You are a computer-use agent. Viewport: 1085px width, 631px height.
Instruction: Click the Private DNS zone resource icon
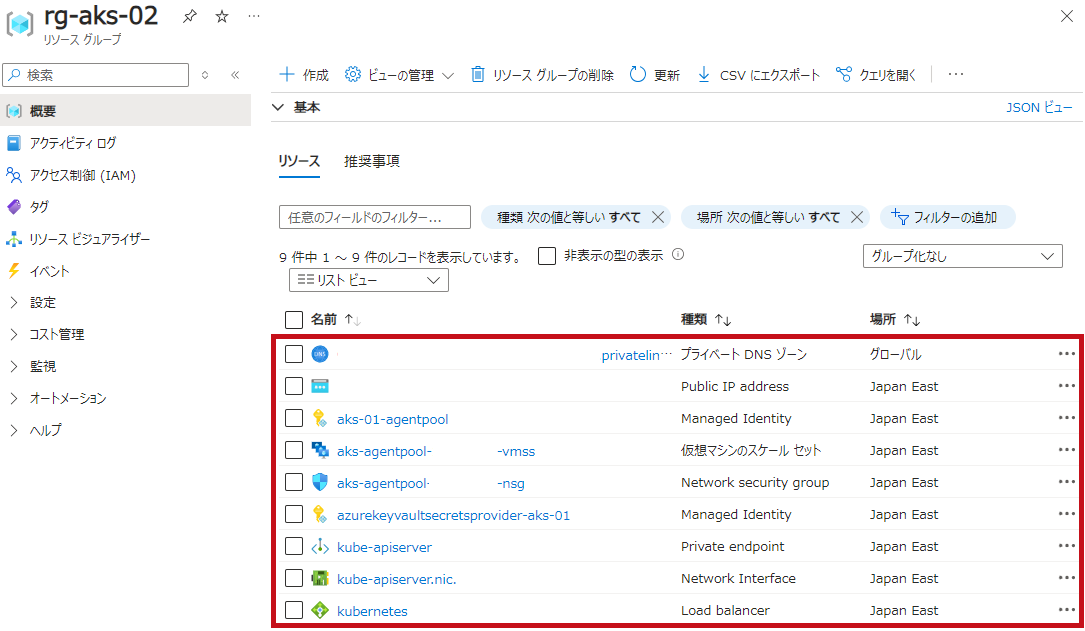tap(320, 354)
